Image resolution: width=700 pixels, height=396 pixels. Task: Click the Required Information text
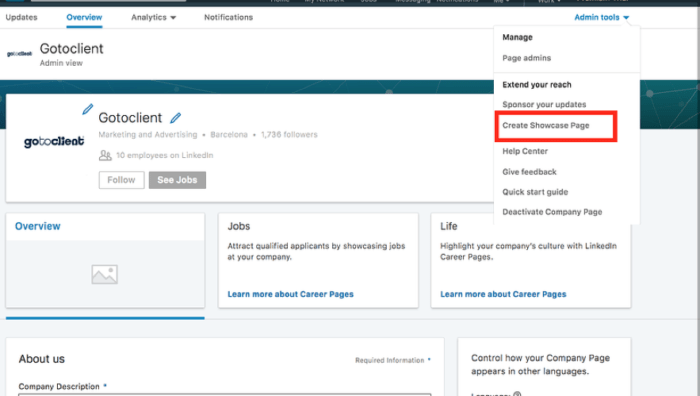click(390, 360)
